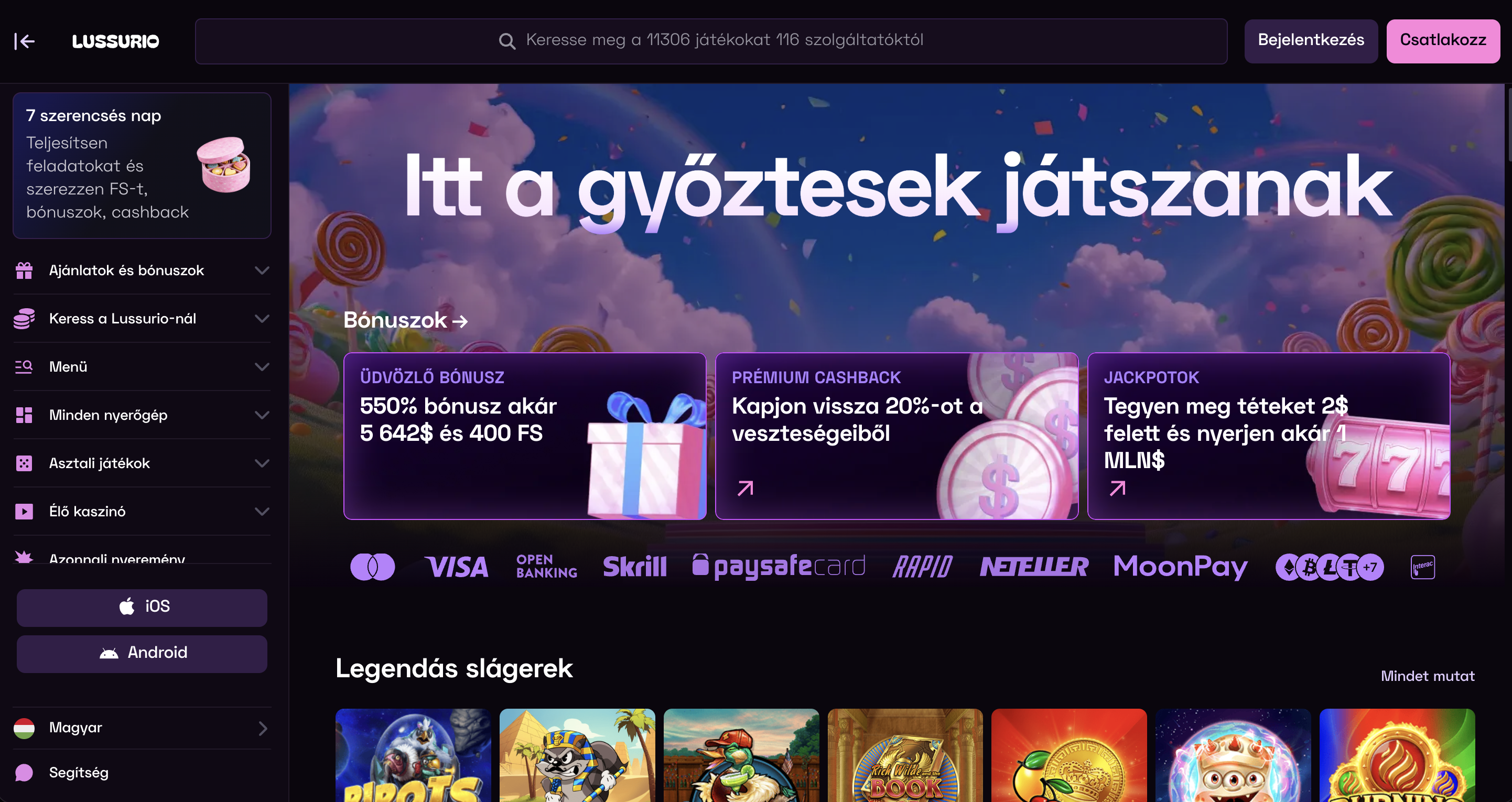The width and height of the screenshot is (1512, 802).
Task: Click the dice icon for Asztali játékok
Action: [24, 463]
